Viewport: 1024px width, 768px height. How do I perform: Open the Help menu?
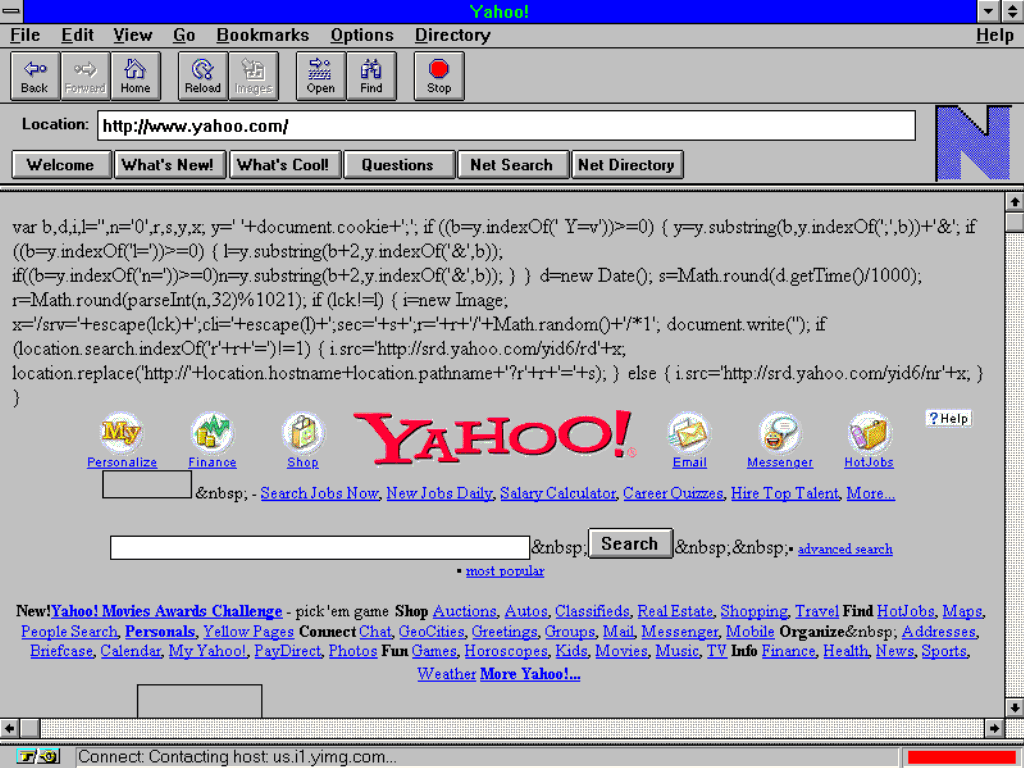(x=995, y=35)
